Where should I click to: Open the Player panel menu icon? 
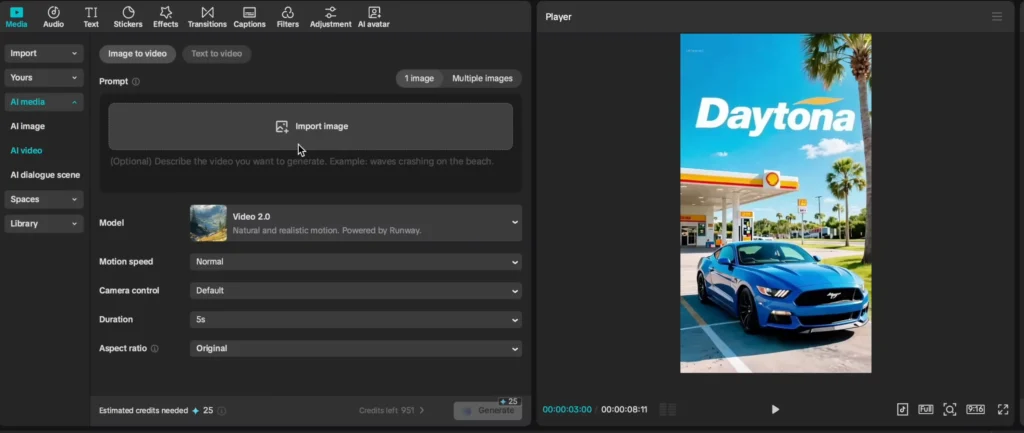[x=997, y=17]
